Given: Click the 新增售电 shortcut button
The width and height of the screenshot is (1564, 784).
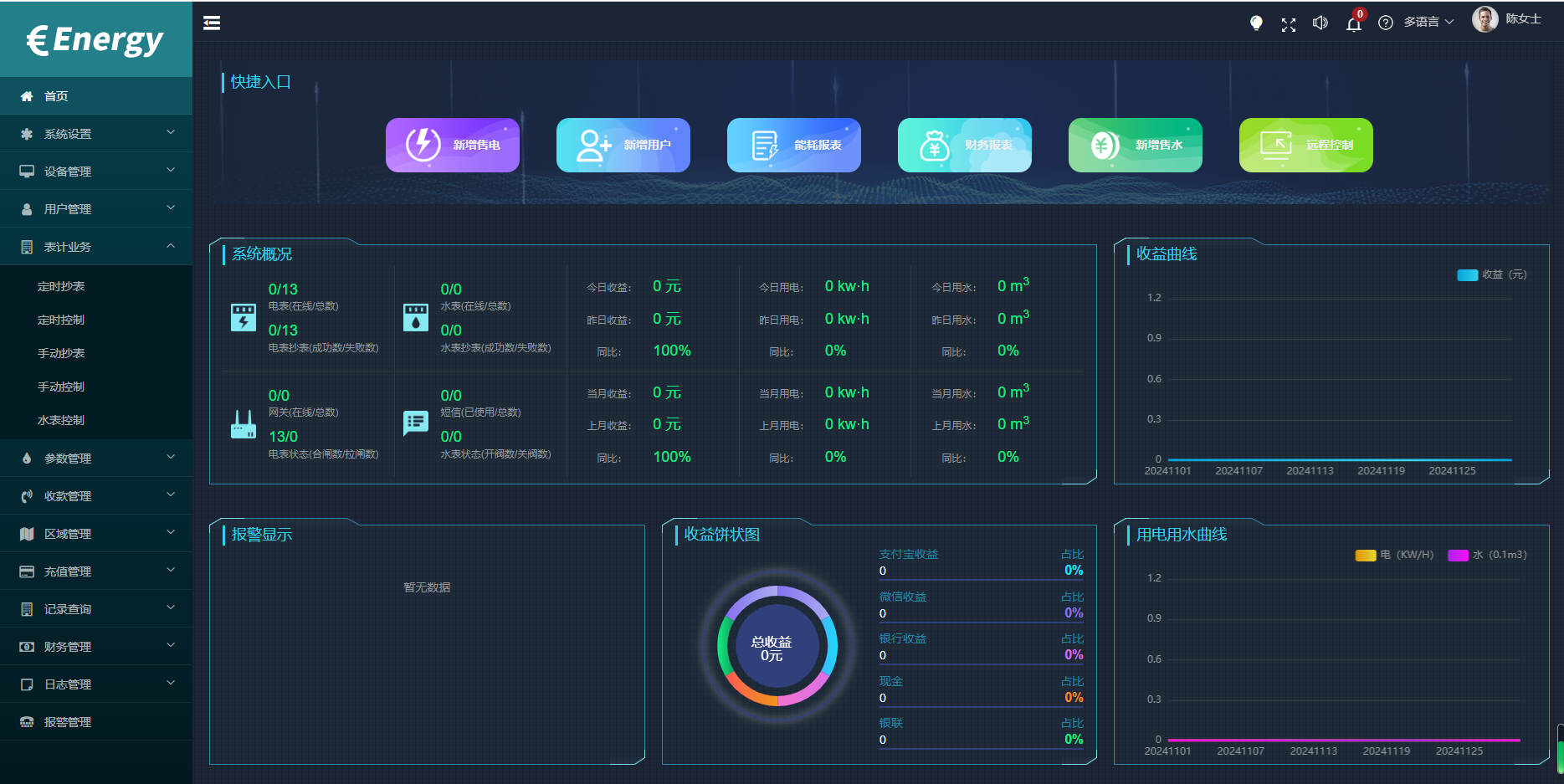Looking at the screenshot, I should 453,145.
